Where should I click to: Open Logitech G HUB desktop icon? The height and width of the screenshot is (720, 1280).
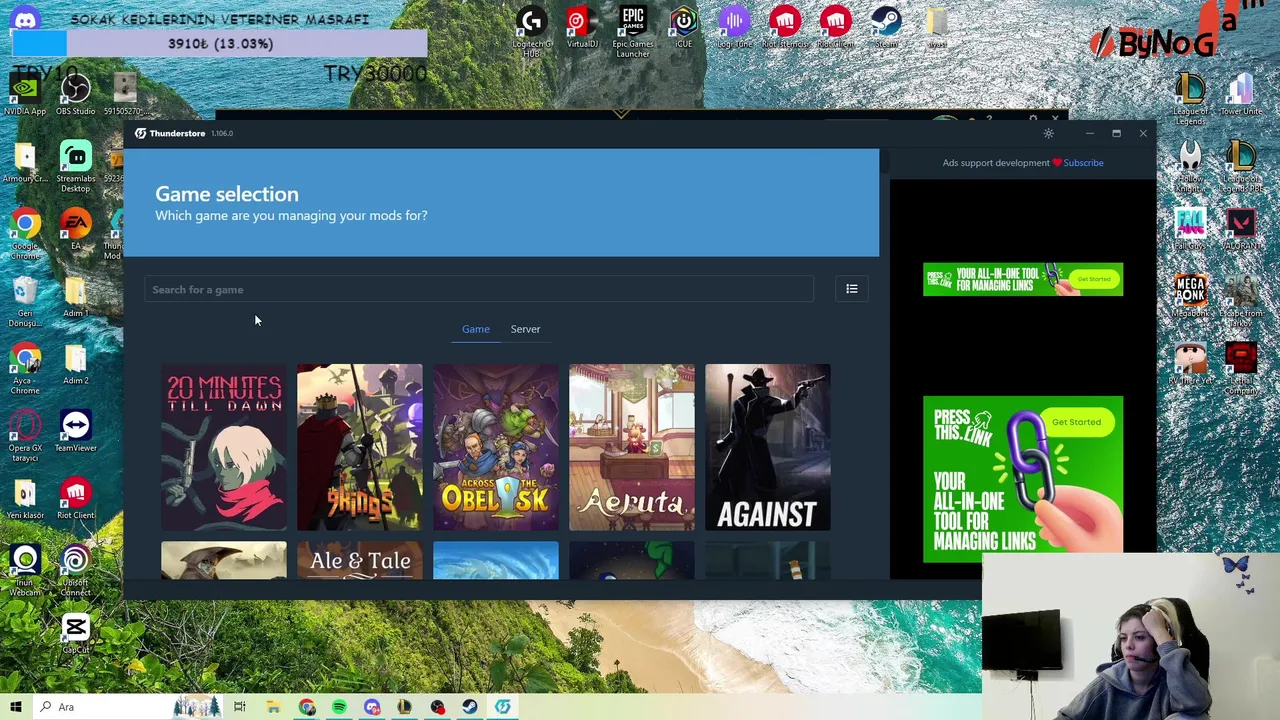pos(532,30)
